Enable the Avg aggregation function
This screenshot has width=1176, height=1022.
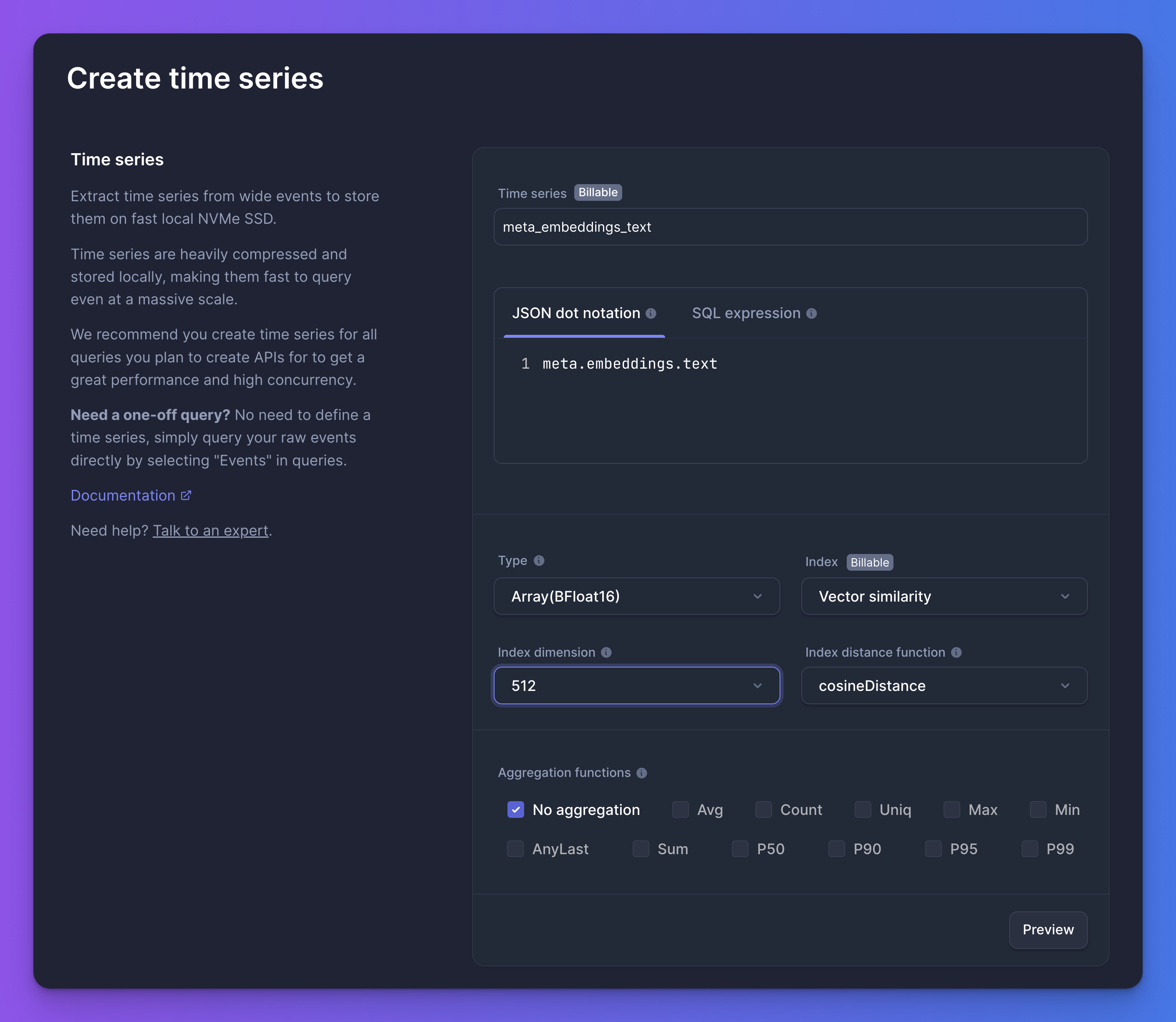pyautogui.click(x=680, y=809)
